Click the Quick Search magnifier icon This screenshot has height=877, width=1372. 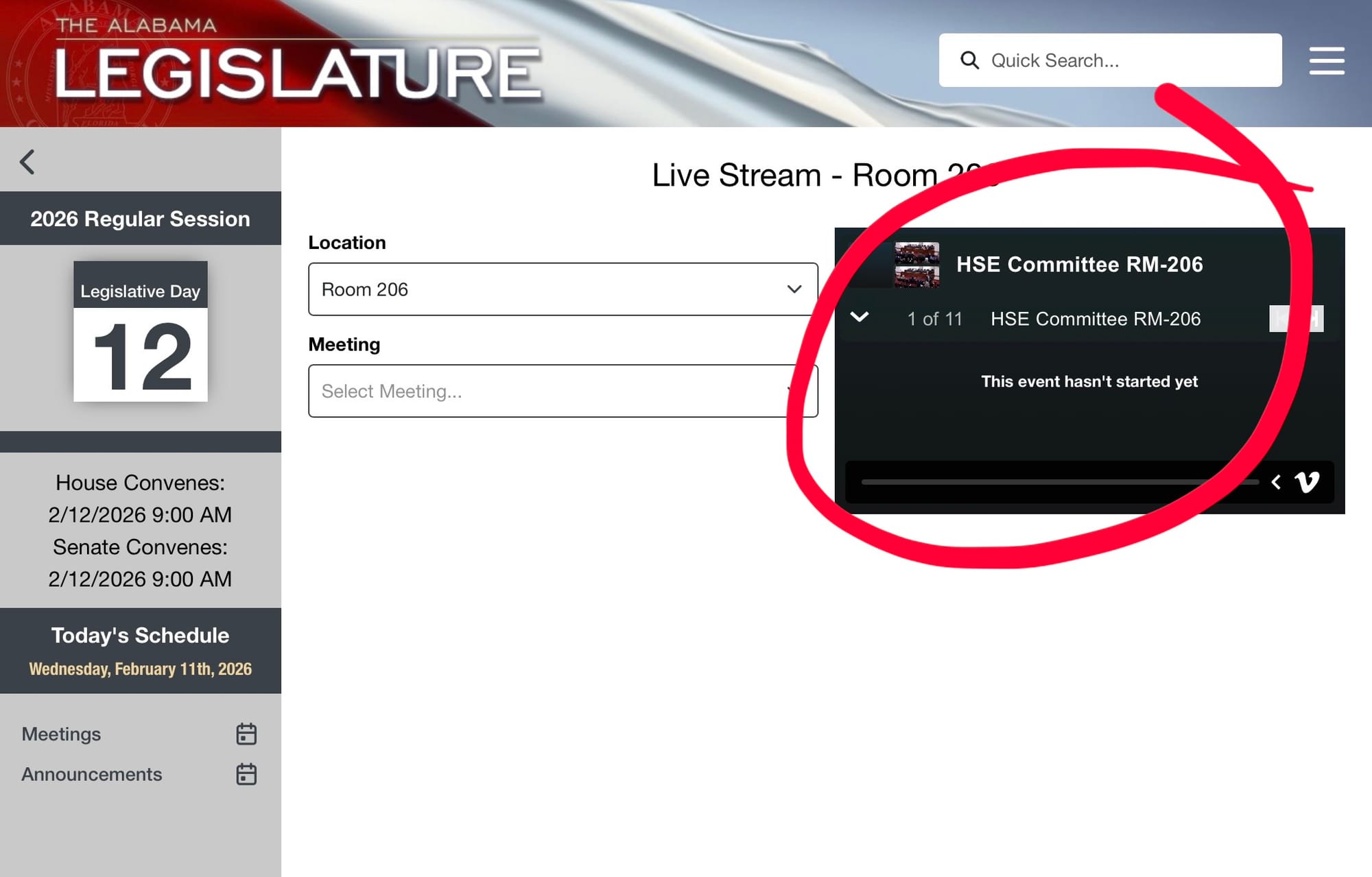(969, 60)
